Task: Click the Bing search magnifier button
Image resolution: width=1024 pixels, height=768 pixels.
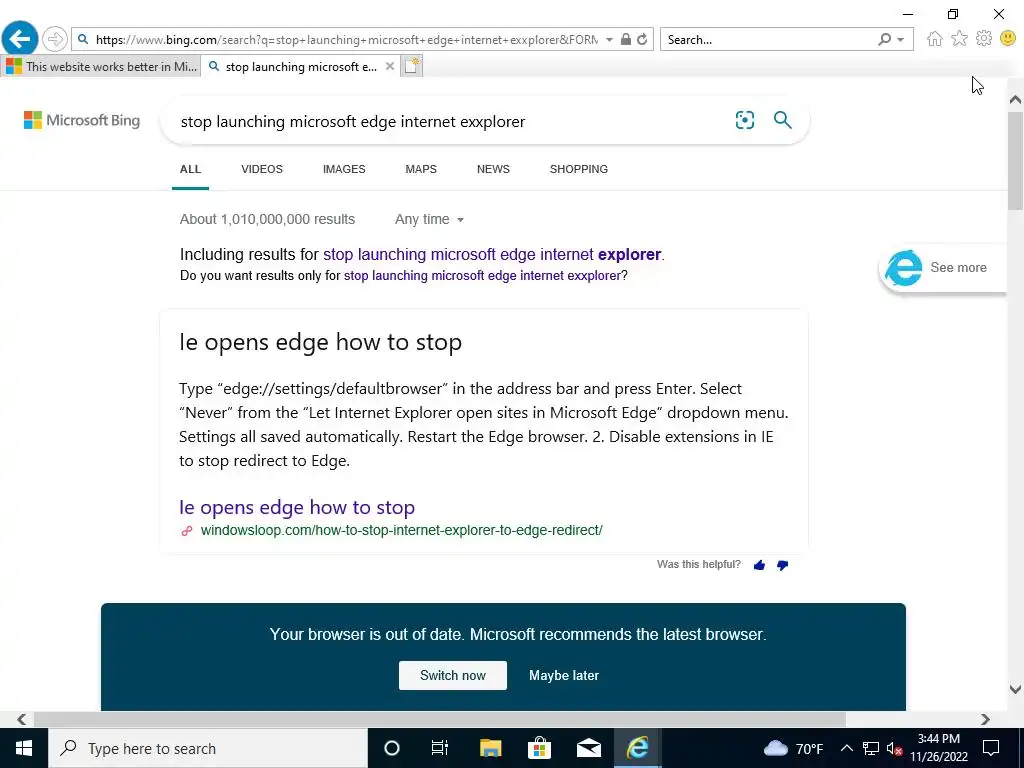Action: click(782, 120)
